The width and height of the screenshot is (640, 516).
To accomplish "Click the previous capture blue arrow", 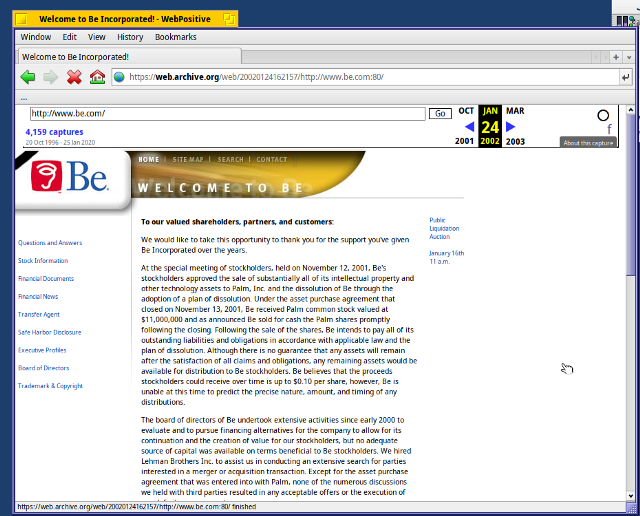I will coord(469,127).
